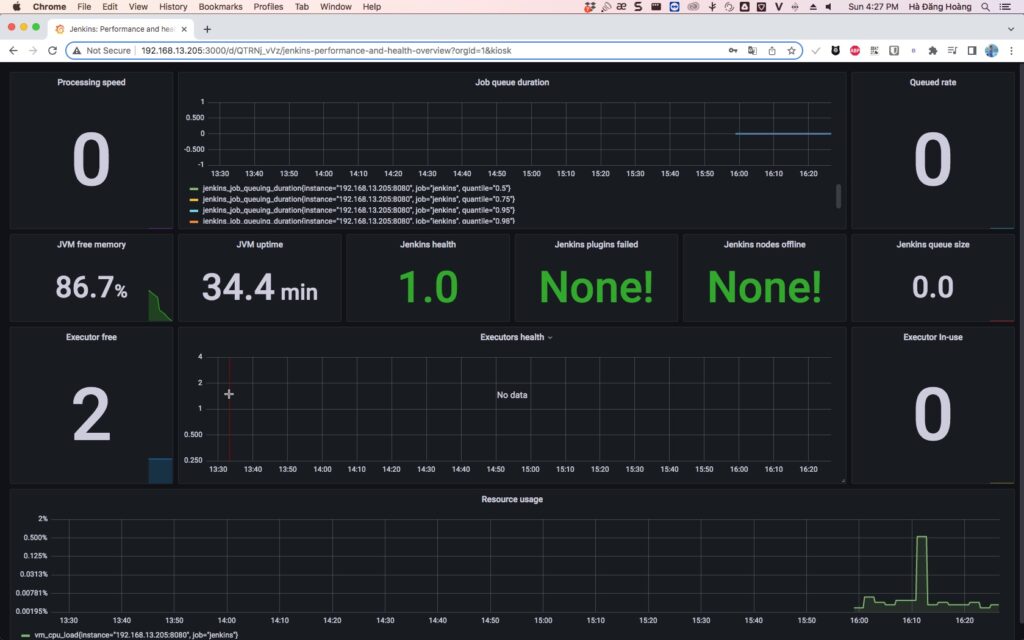Click the Not Secure site warning
Image resolution: width=1024 pixels, height=640 pixels.
[102, 50]
